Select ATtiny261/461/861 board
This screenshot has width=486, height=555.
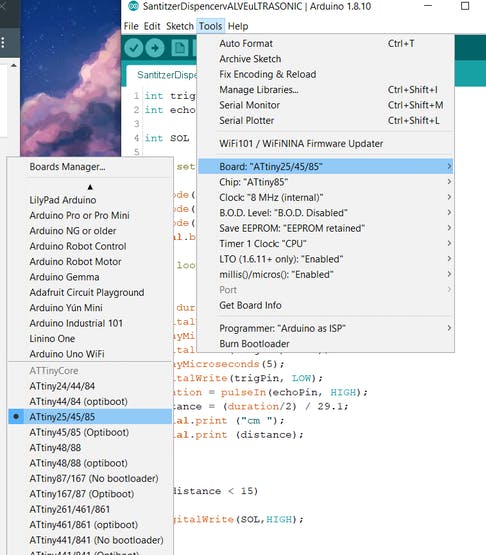90,509
